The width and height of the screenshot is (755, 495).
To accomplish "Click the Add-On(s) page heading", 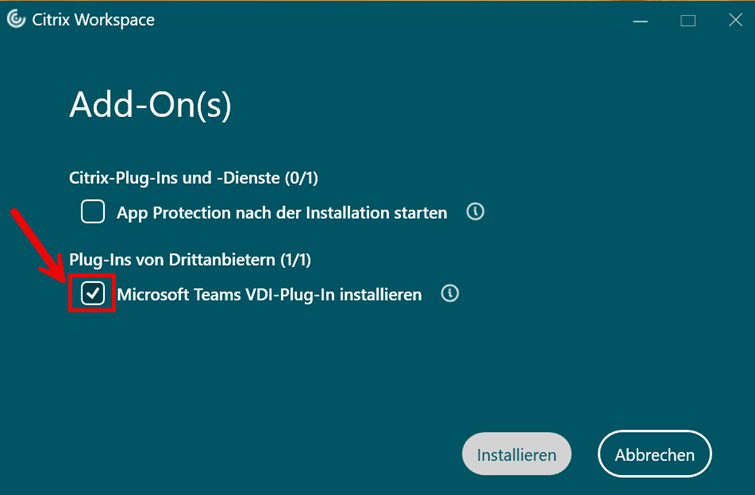I will click(150, 104).
